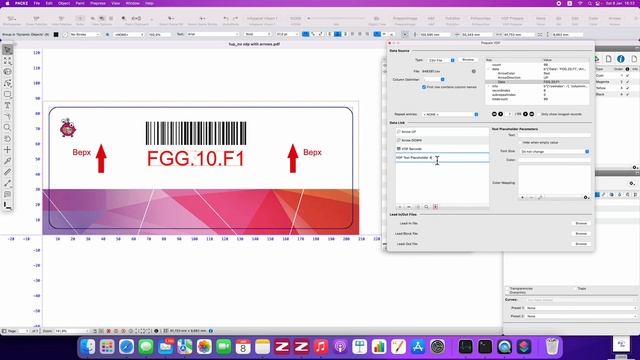Open the data source Type dropdown

441,60
